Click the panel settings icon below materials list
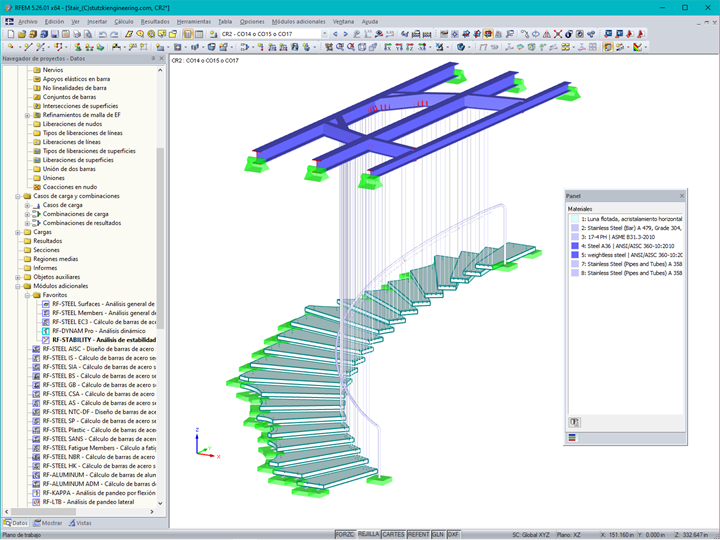The image size is (720, 540). (575, 422)
